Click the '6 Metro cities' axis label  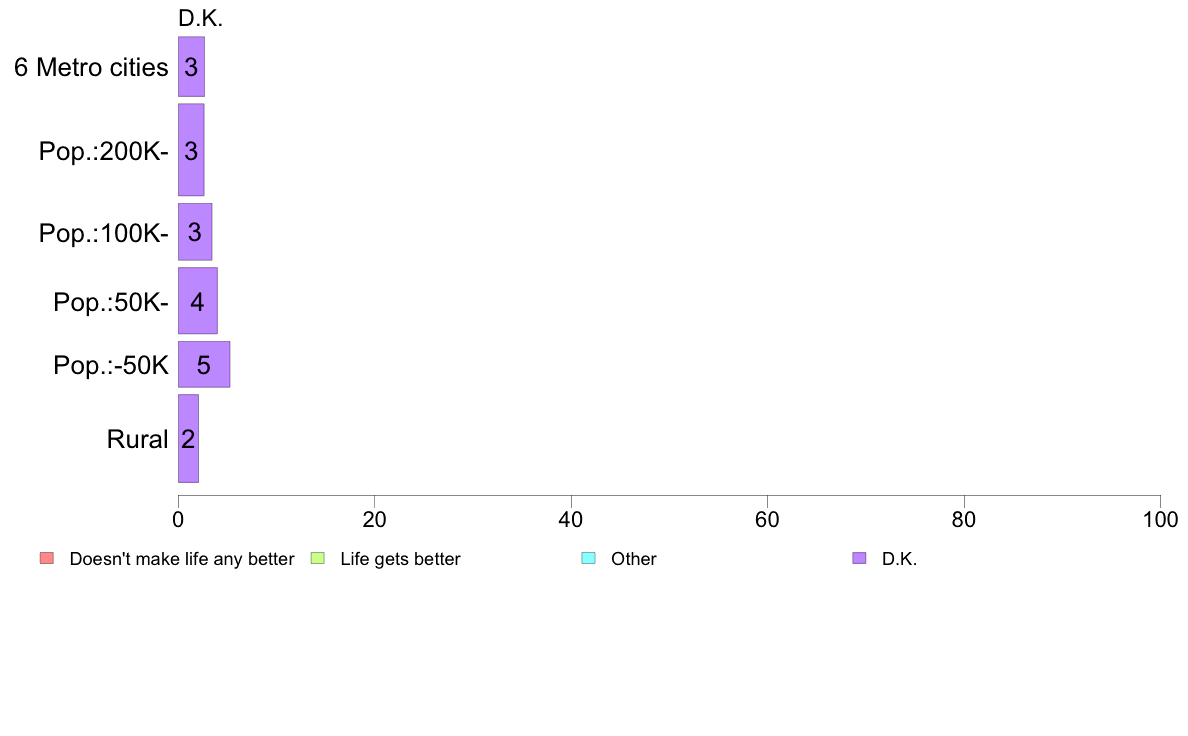(x=91, y=67)
